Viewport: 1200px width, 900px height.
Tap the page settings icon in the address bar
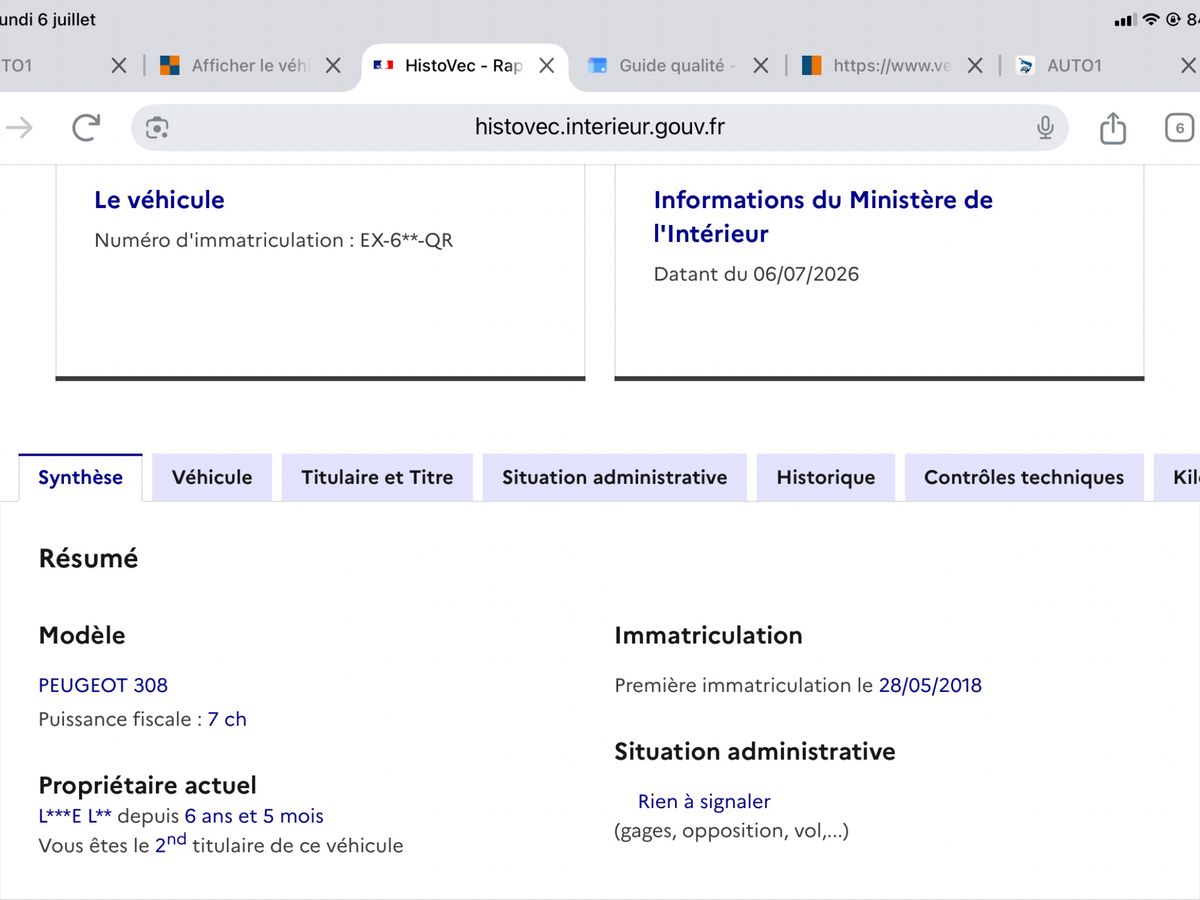coord(157,127)
